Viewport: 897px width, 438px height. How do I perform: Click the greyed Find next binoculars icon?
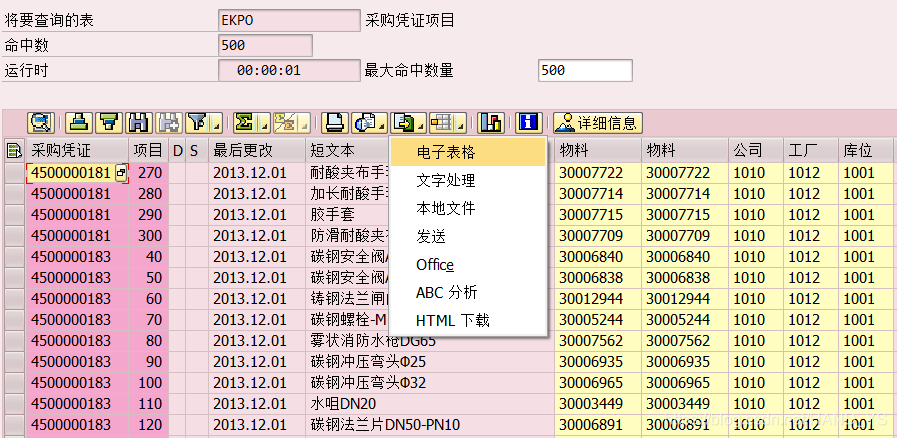(x=168, y=122)
